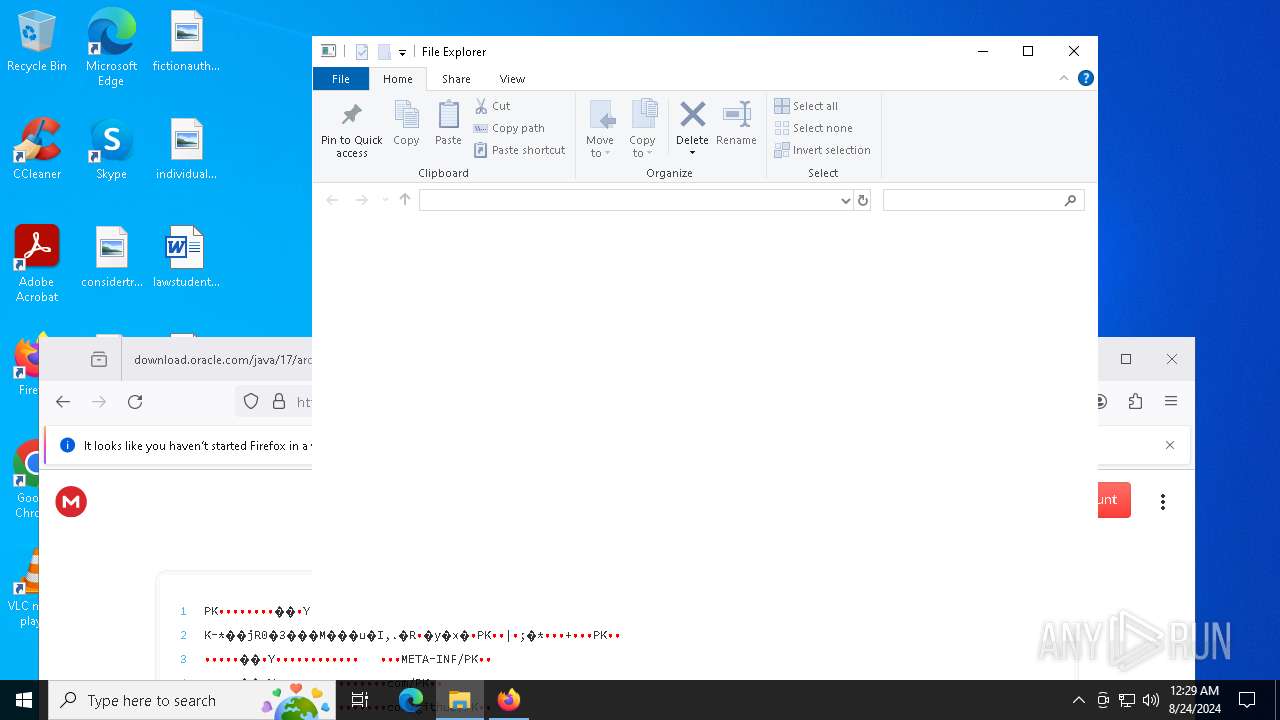Image resolution: width=1280 pixels, height=720 pixels.
Task: Click Explorer Forward navigation arrow
Action: [x=362, y=200]
